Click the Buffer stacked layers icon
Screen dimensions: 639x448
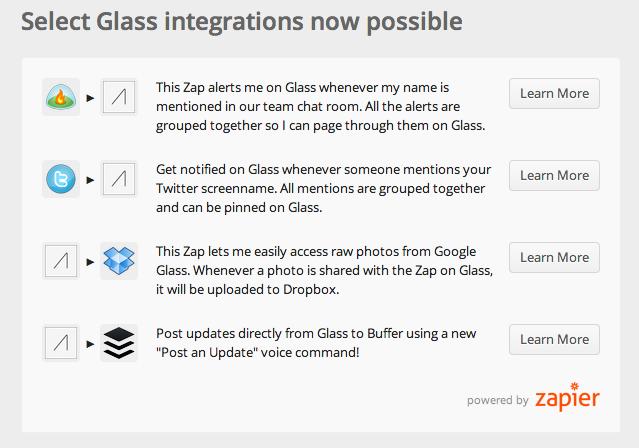coord(119,343)
